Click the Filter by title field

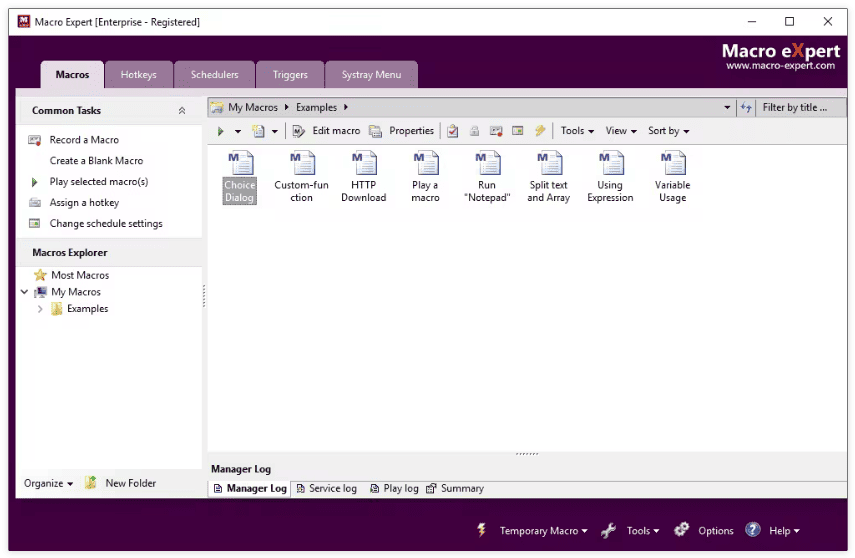(800, 107)
